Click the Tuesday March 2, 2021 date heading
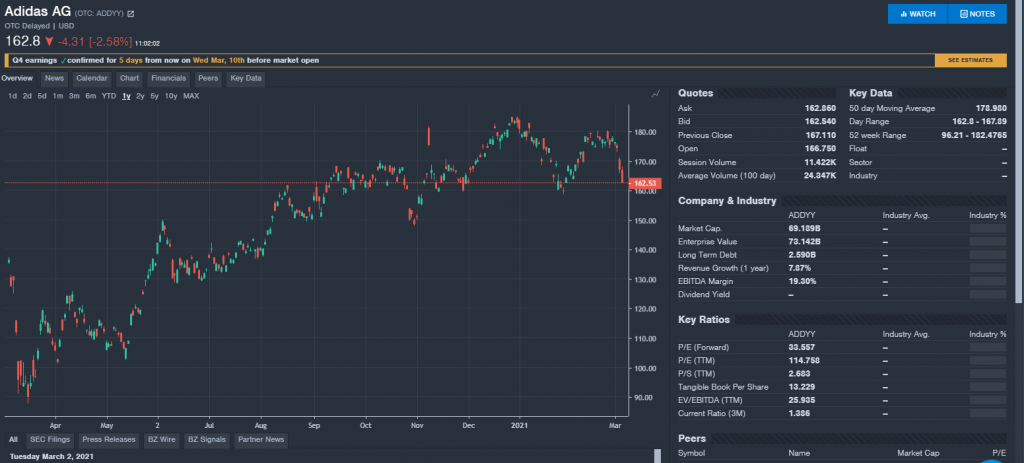The height and width of the screenshot is (463, 1024). 51,456
